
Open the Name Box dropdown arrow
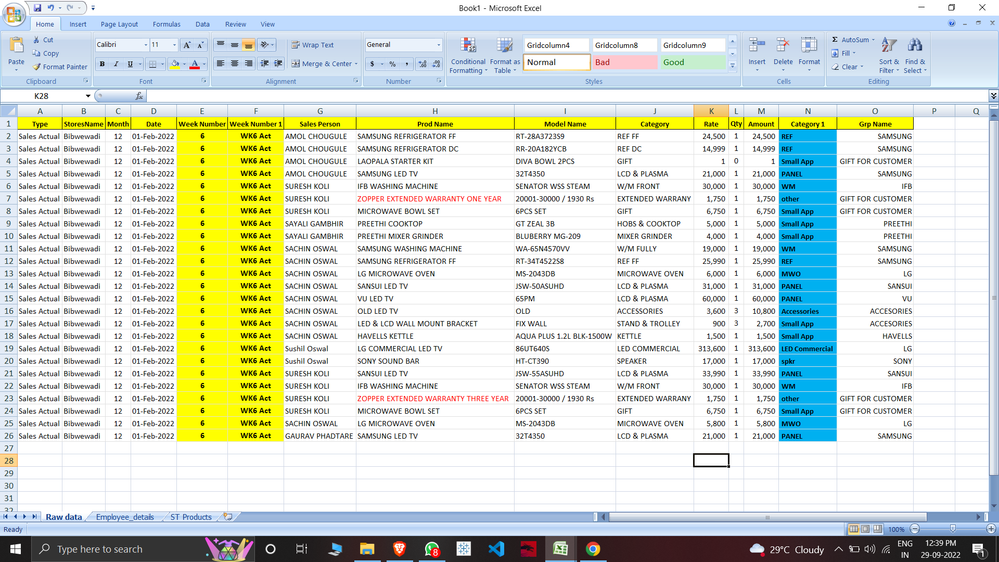88,96
